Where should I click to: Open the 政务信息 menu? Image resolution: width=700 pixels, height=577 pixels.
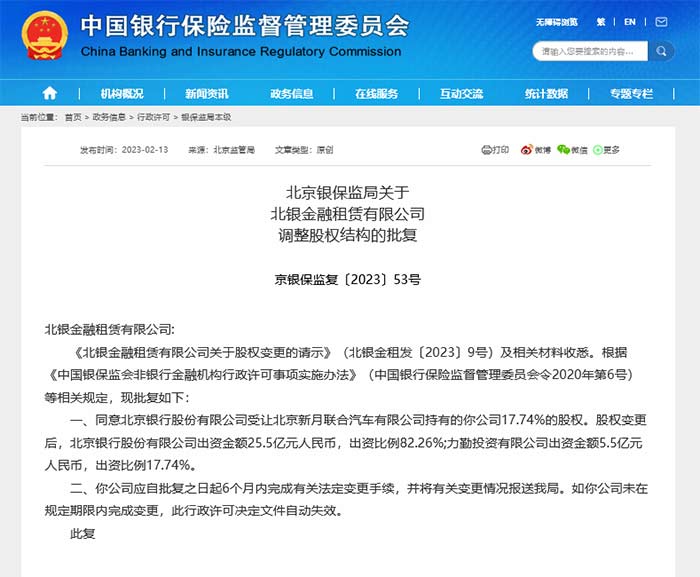(292, 93)
